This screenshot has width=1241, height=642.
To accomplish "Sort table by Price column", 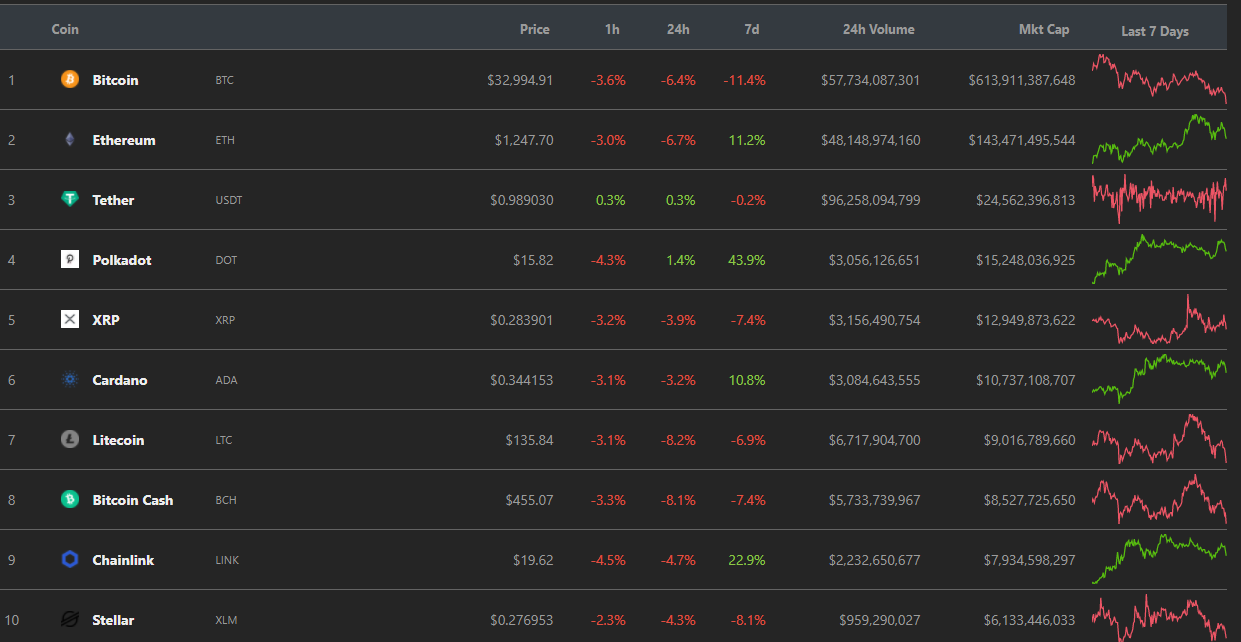I will pyautogui.click(x=535, y=30).
